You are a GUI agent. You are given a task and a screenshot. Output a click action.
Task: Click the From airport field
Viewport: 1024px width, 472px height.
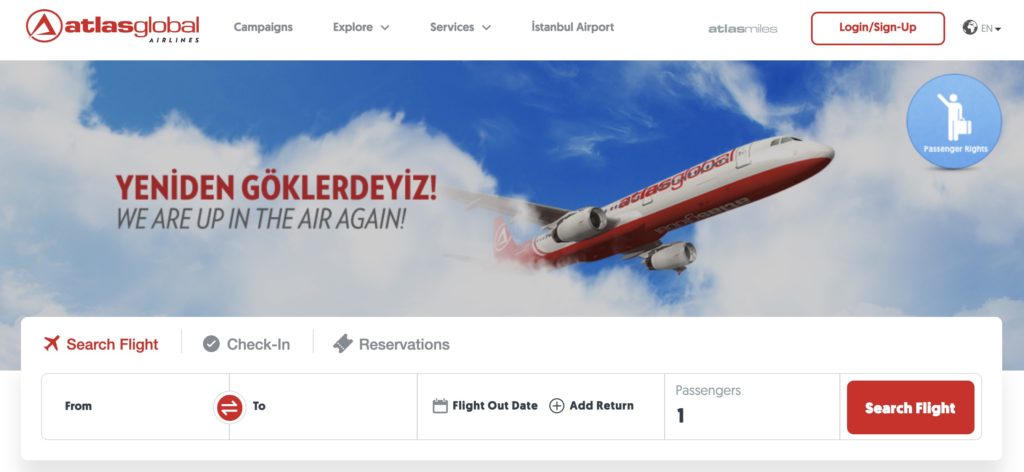(x=135, y=407)
